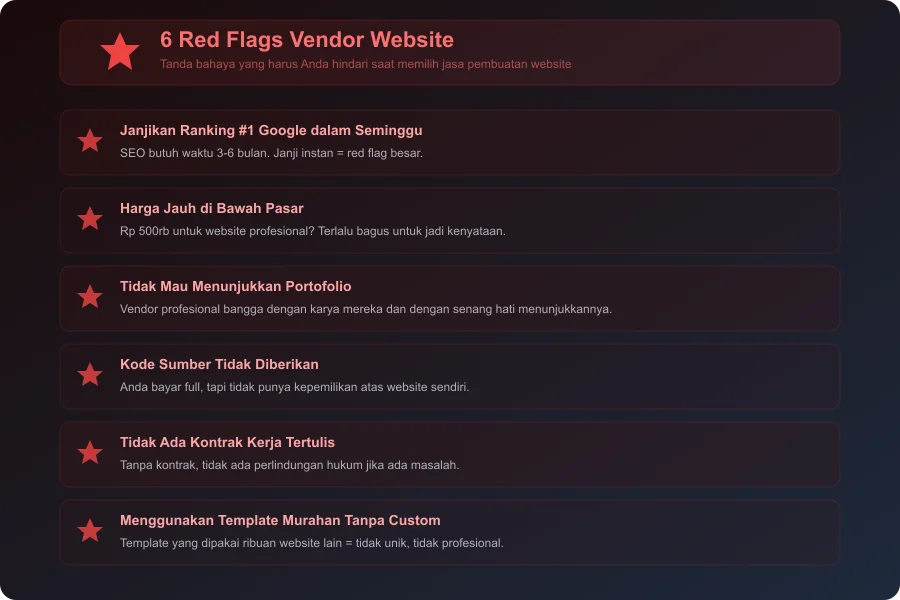Select the text 'SEO butuh waktu 3-6 bulan'
The width and height of the screenshot is (900, 600).
(271, 153)
